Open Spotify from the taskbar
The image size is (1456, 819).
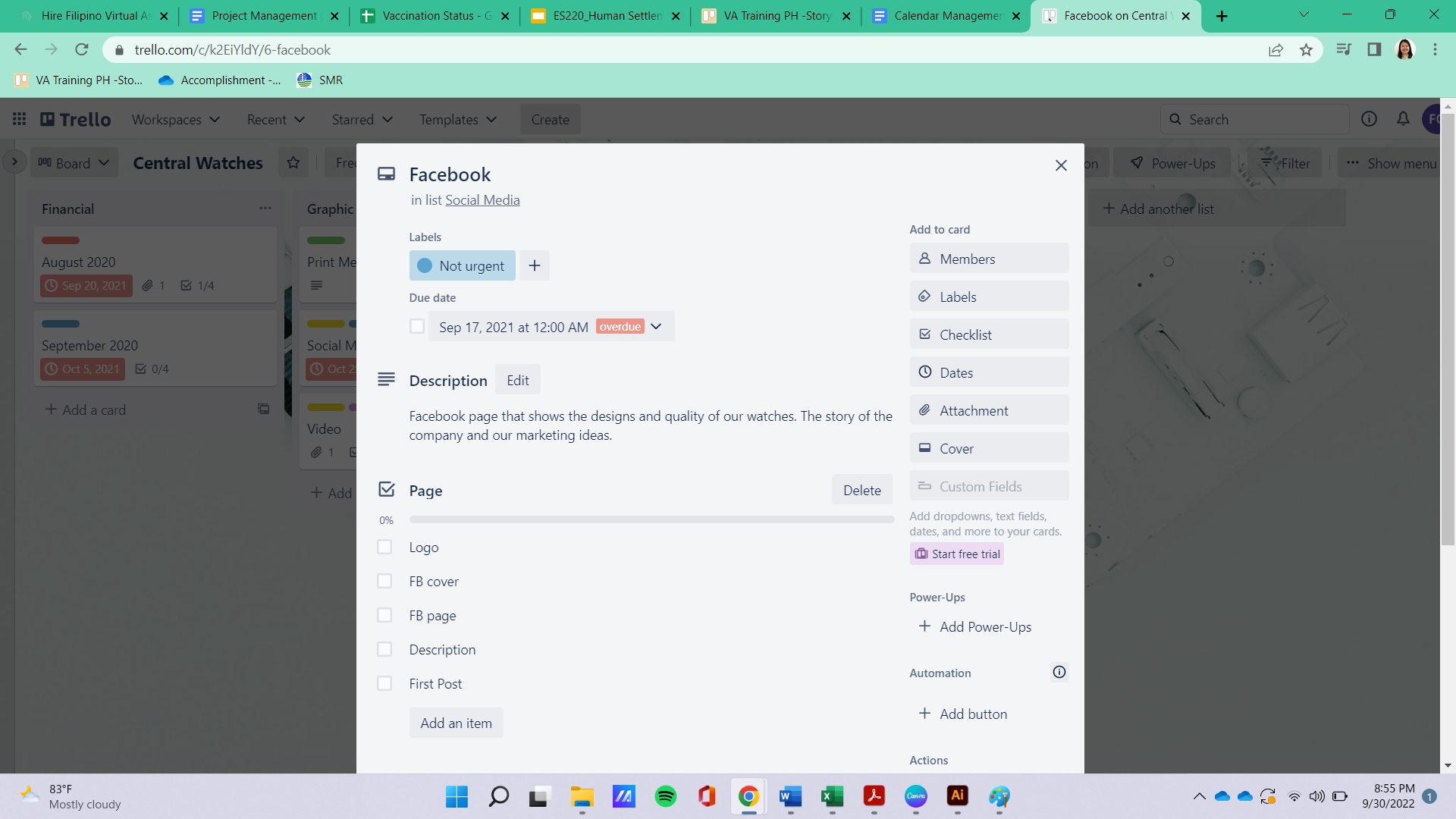pos(665,796)
